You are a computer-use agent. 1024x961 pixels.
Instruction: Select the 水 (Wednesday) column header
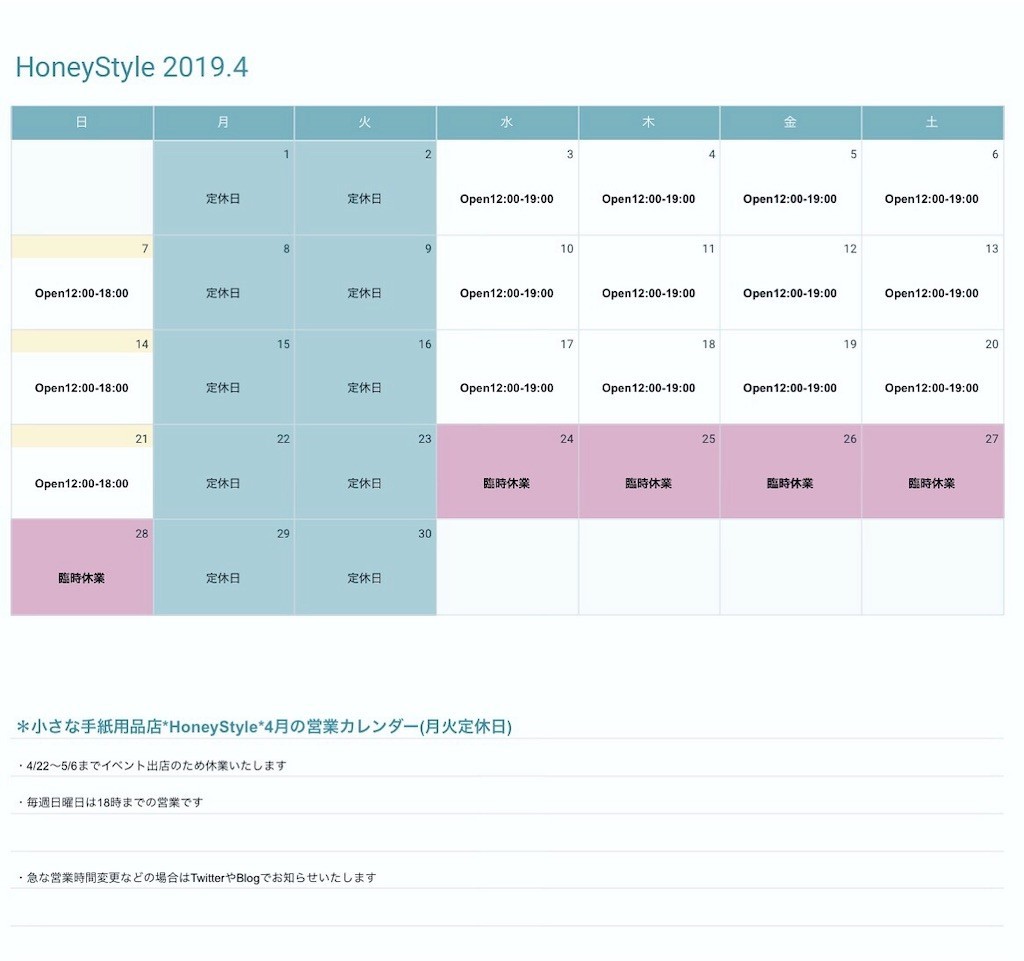coord(507,122)
